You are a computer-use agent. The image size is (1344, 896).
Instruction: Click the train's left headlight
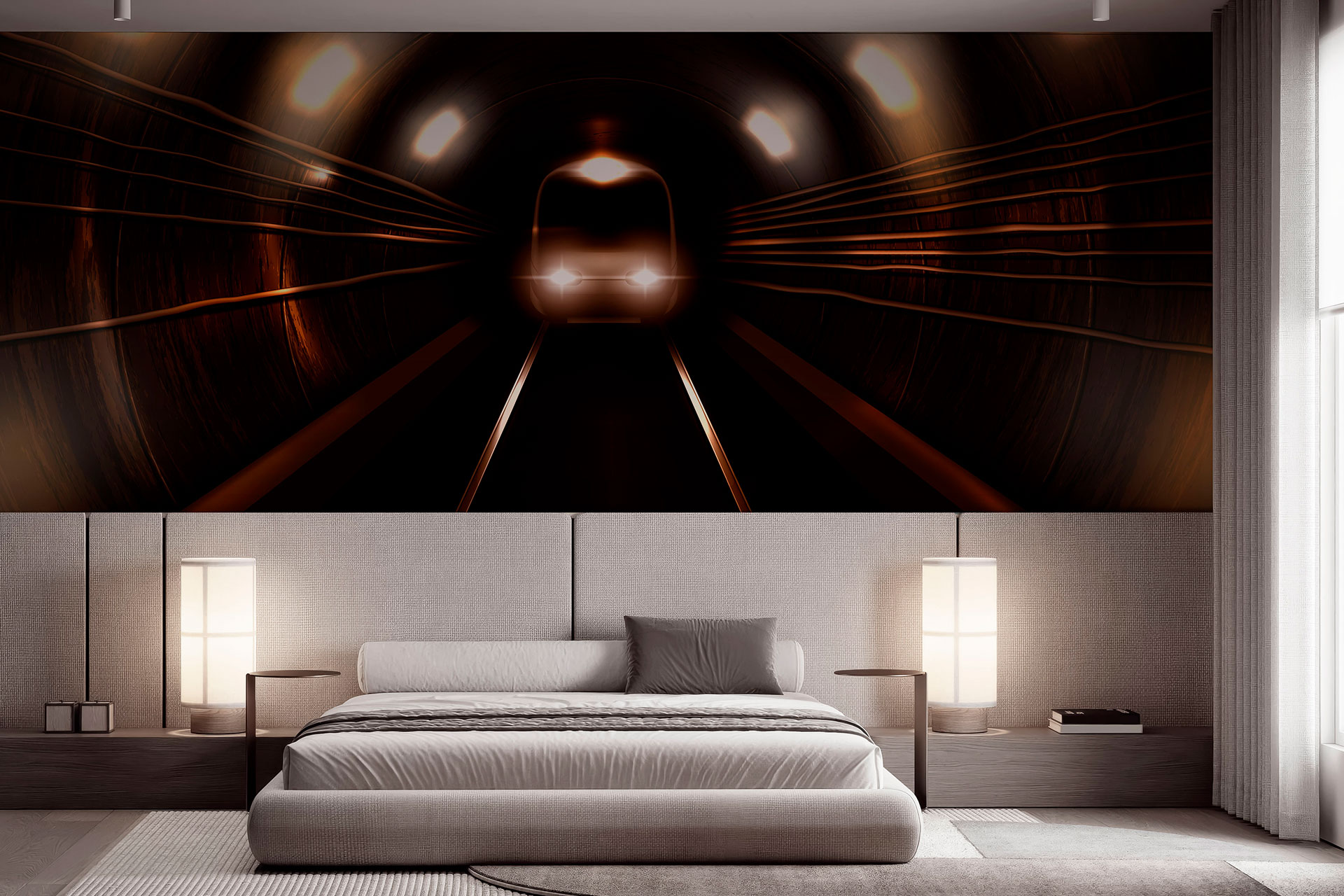(x=561, y=278)
